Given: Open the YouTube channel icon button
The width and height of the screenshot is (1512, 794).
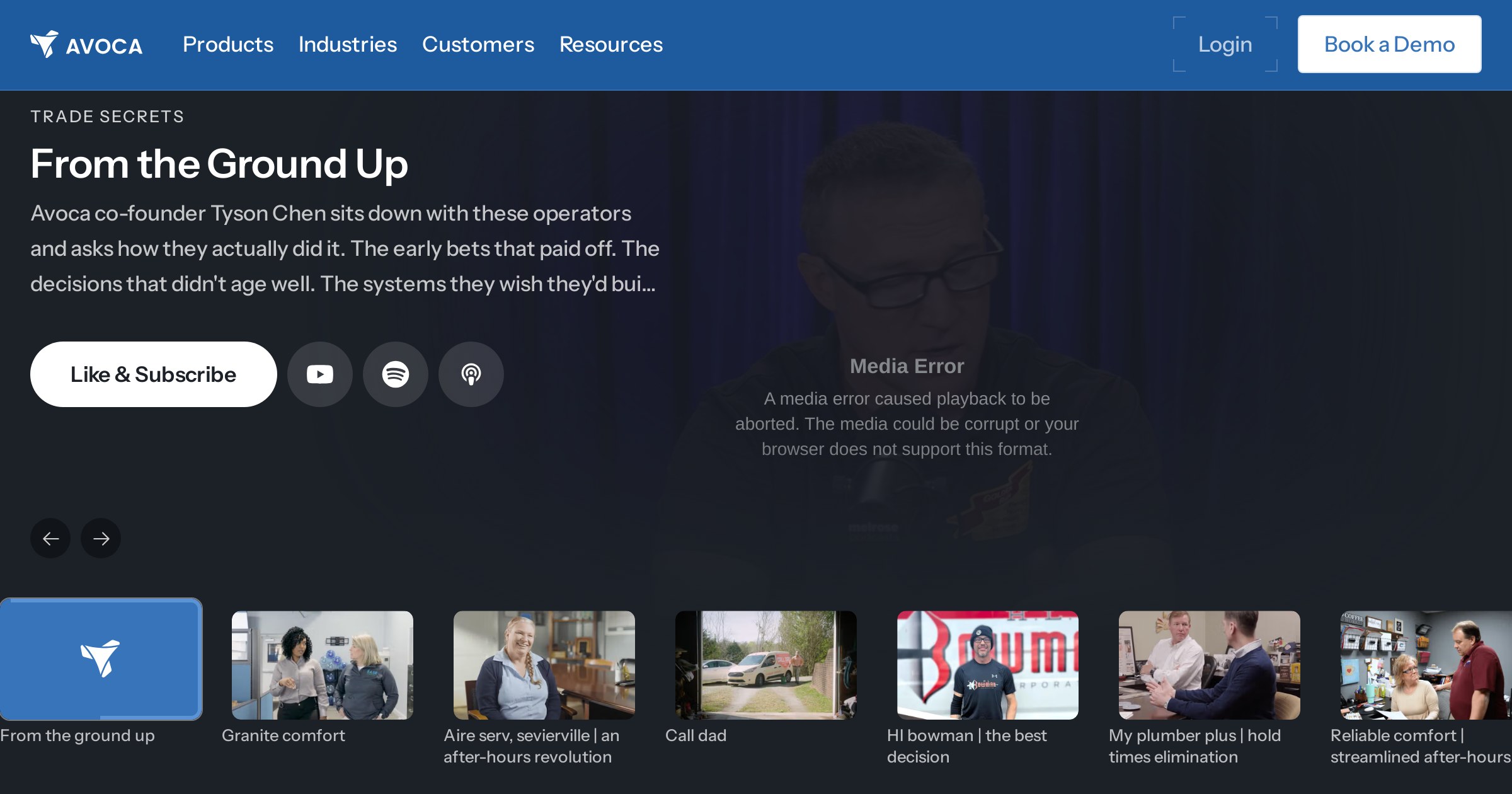Looking at the screenshot, I should pyautogui.click(x=320, y=374).
